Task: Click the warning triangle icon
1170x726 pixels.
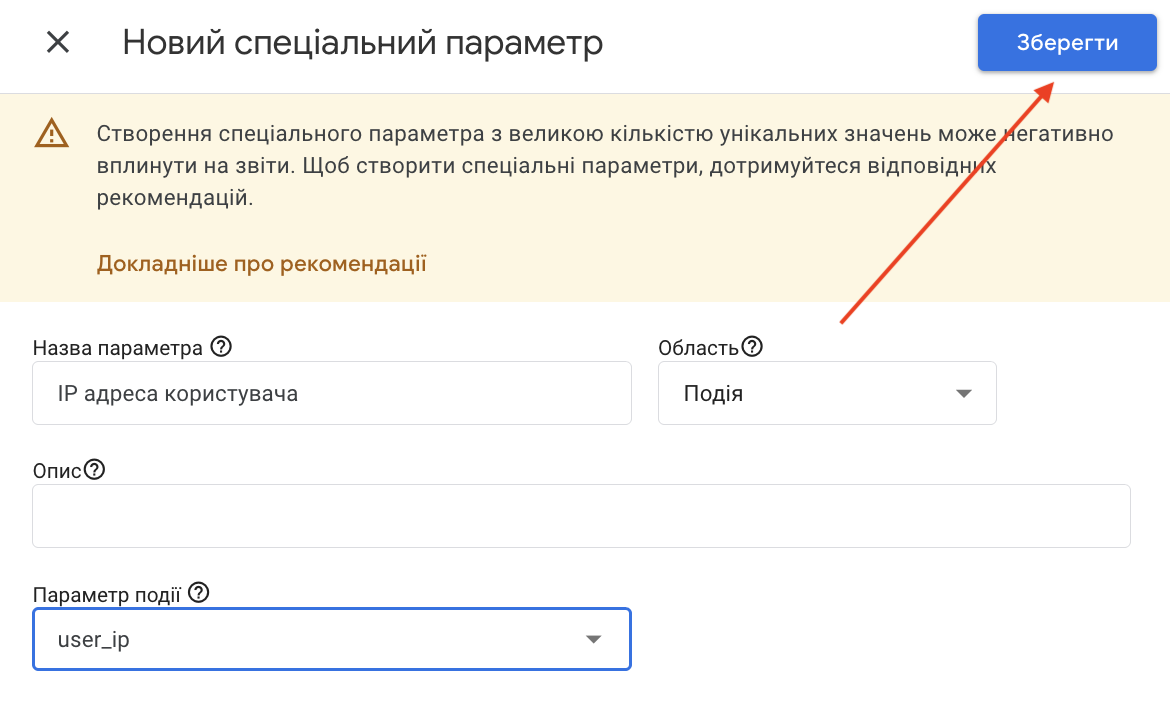Action: pyautogui.click(x=51, y=134)
